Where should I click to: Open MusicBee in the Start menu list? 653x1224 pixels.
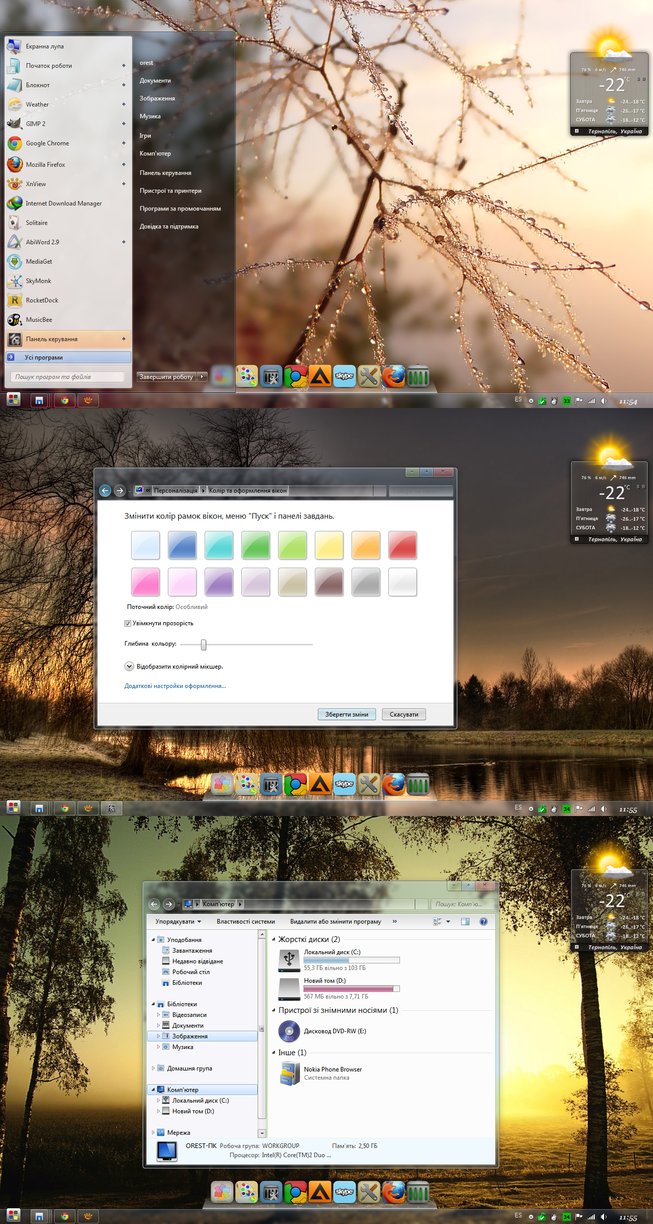(40, 320)
